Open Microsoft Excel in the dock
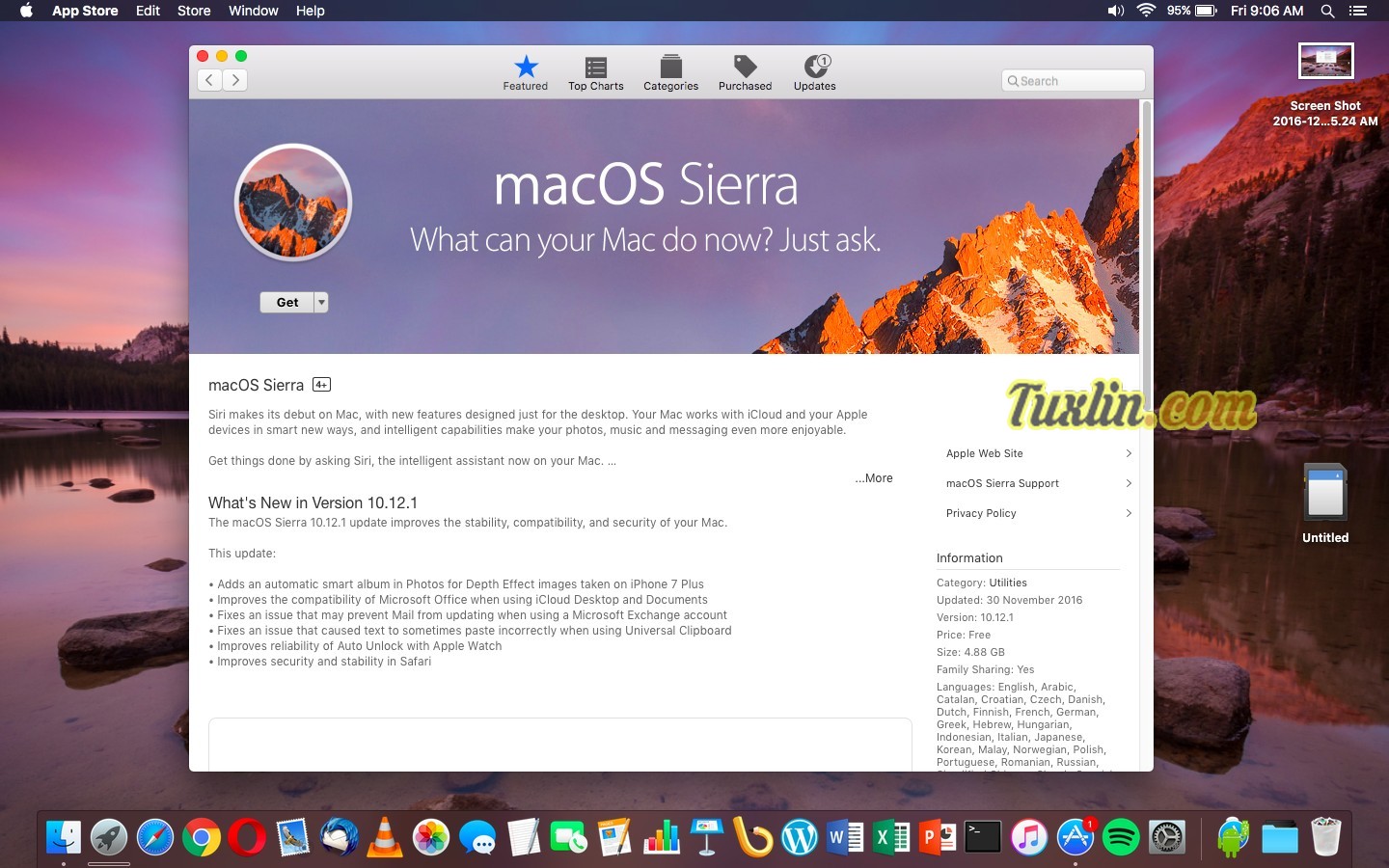This screenshot has height=868, width=1389. pyautogui.click(x=891, y=837)
